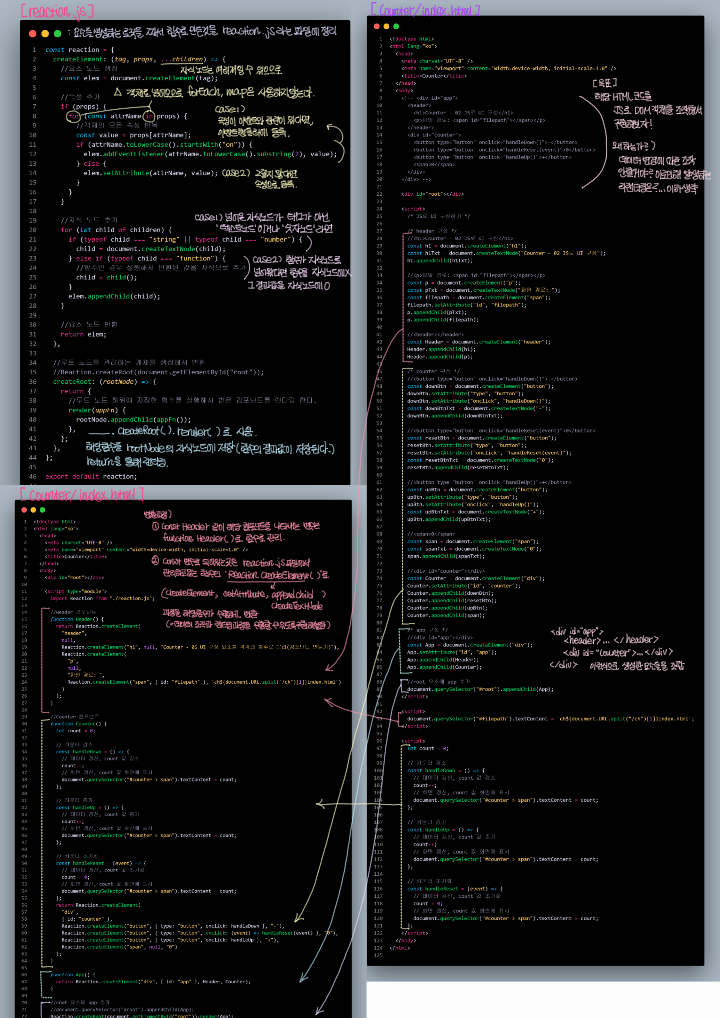The image size is (720, 1018).
Task: Click the "return elem;" line
Action: [x=83, y=334]
